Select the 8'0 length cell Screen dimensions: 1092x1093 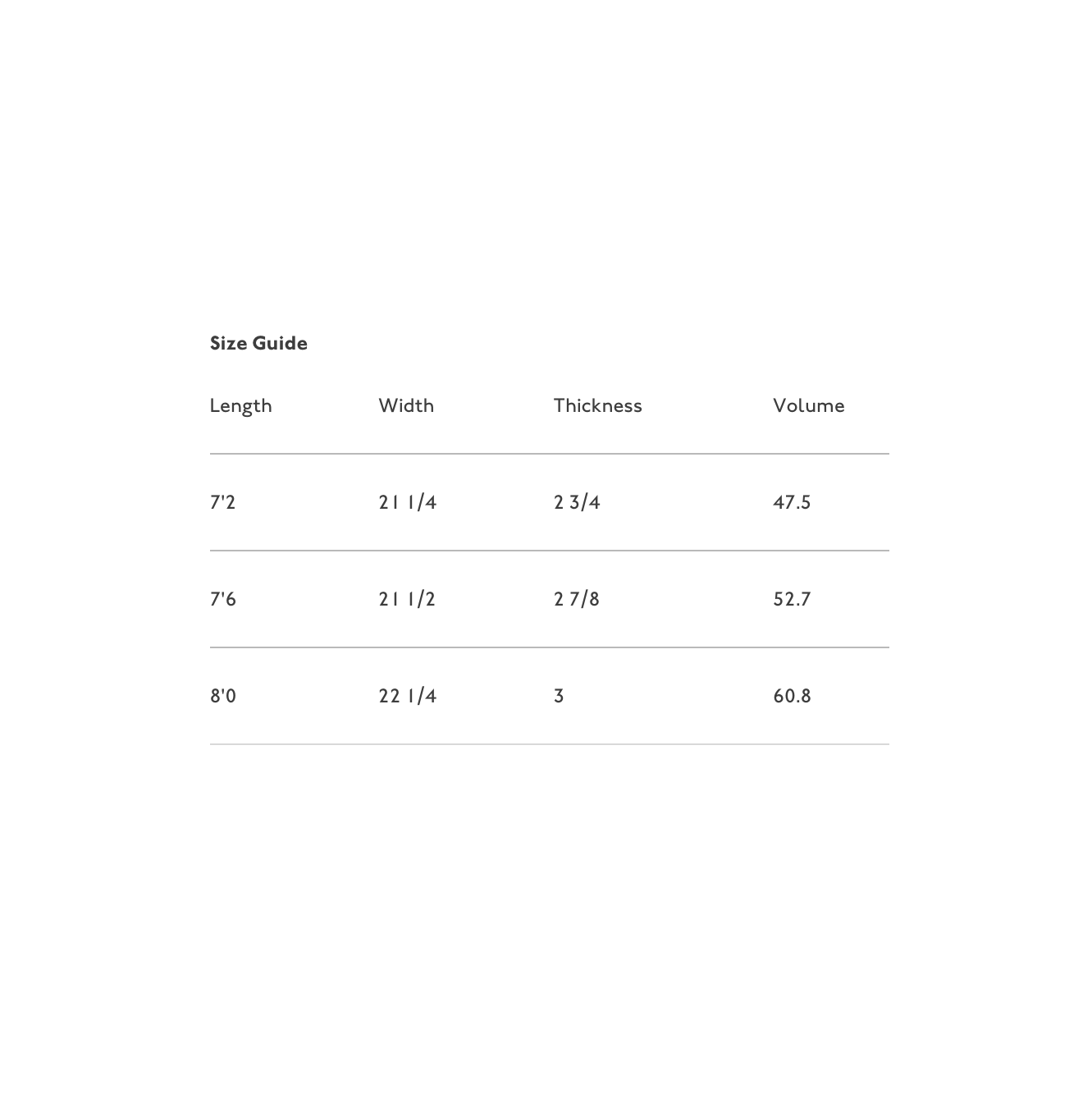(222, 696)
